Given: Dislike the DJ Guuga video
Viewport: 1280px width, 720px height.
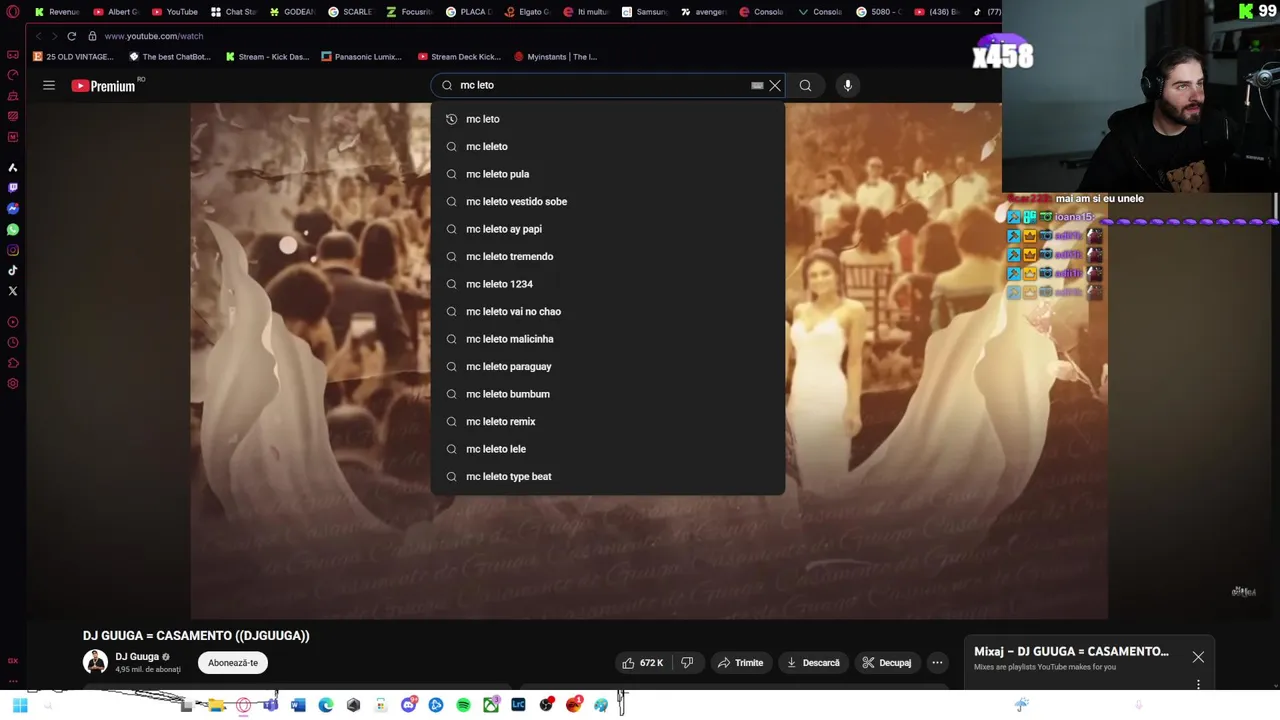Looking at the screenshot, I should pyautogui.click(x=687, y=663).
